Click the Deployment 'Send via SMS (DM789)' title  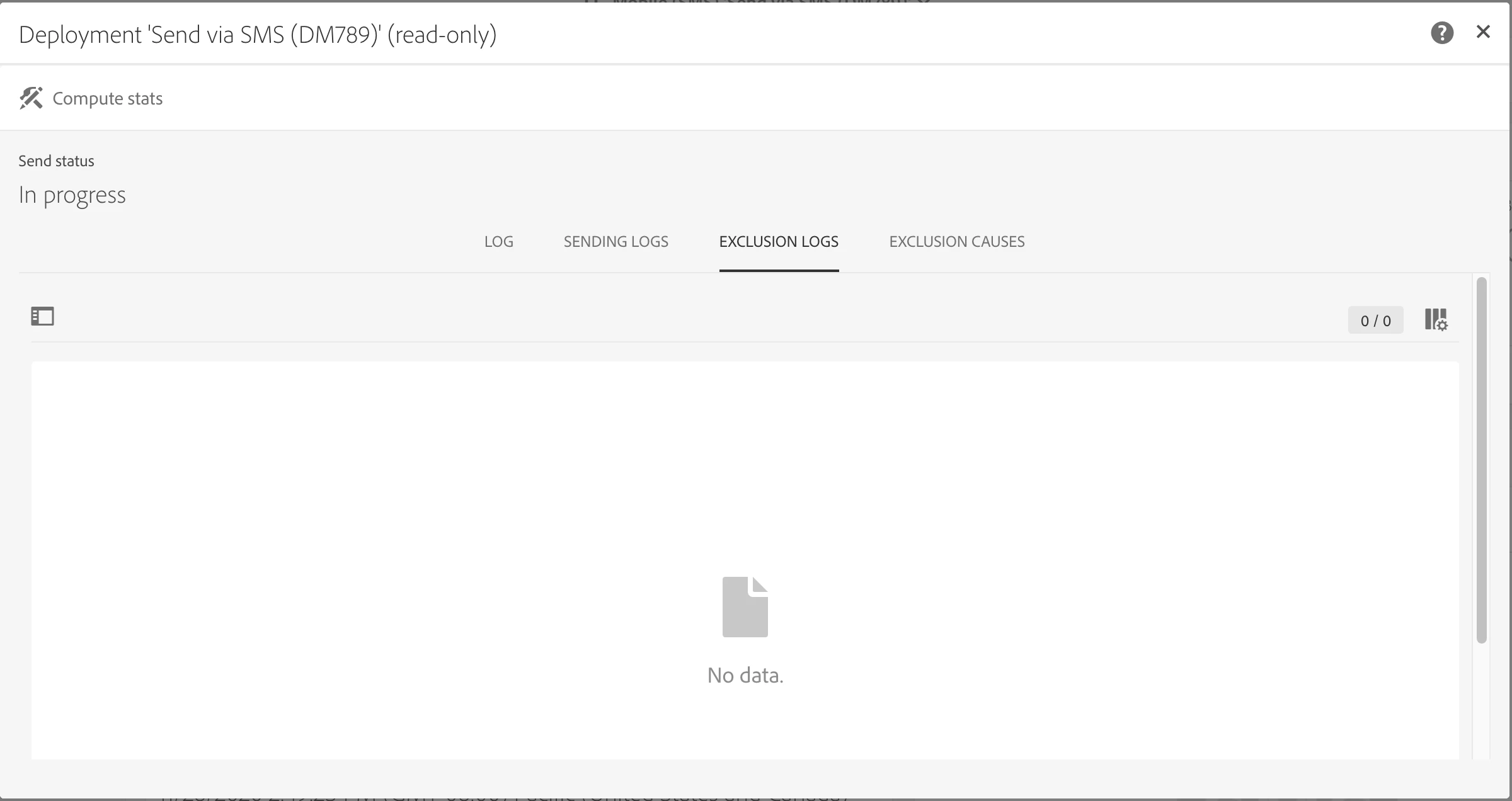point(258,35)
